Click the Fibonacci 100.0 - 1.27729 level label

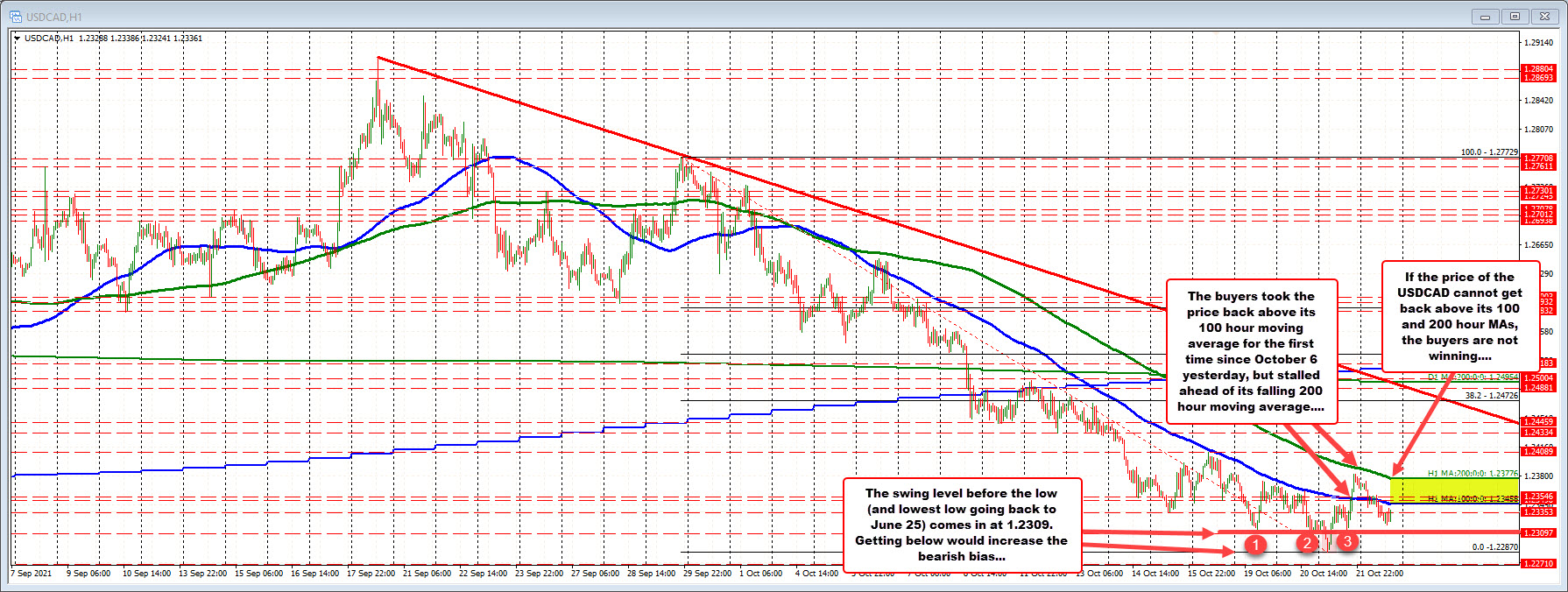tap(1488, 152)
